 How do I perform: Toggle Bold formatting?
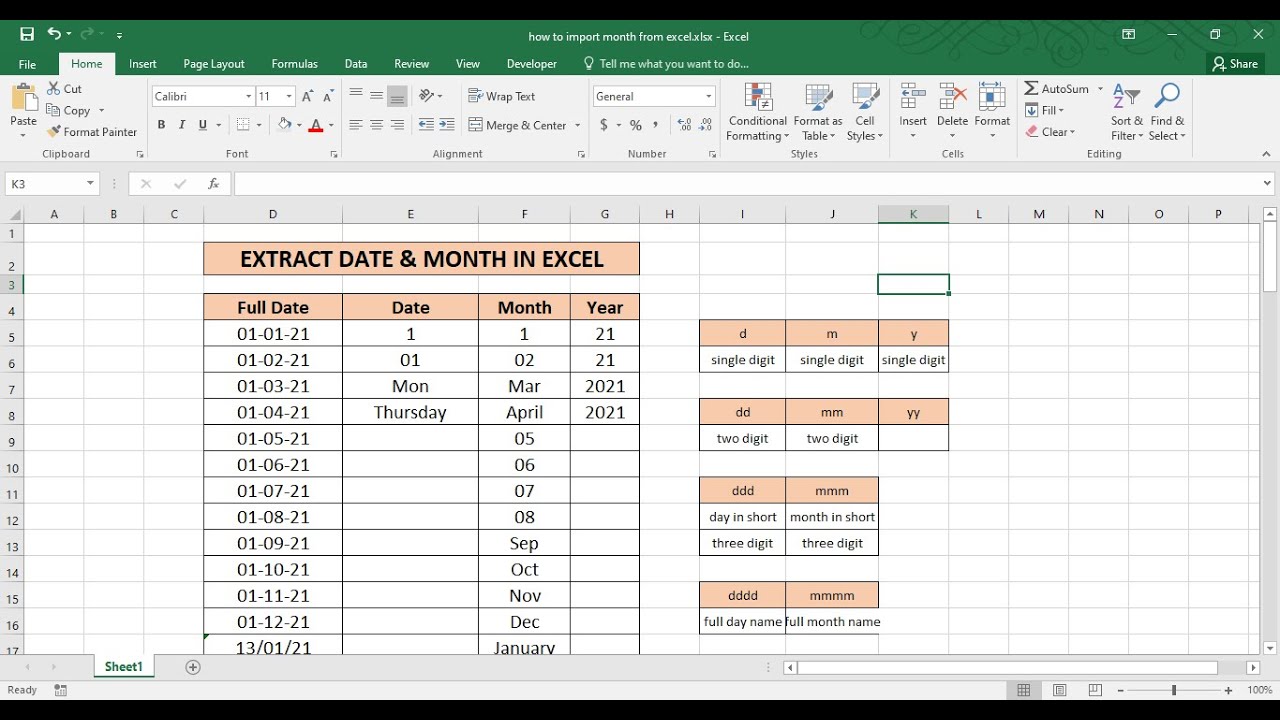[x=161, y=125]
